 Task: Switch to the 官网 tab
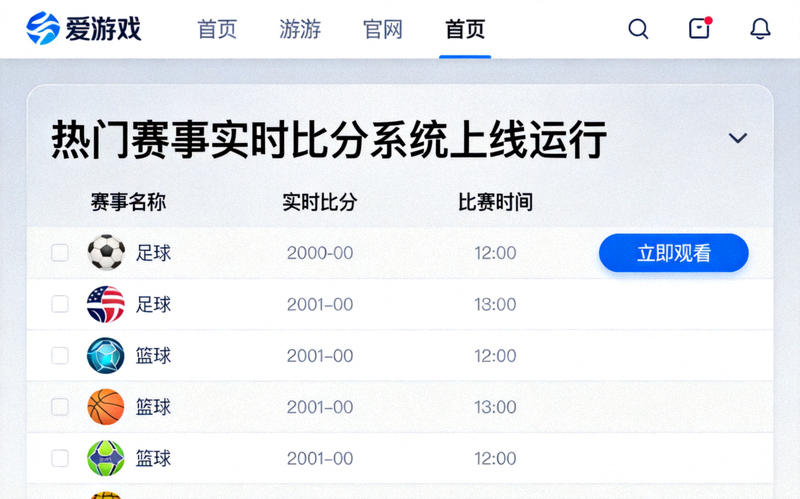pyautogui.click(x=383, y=29)
